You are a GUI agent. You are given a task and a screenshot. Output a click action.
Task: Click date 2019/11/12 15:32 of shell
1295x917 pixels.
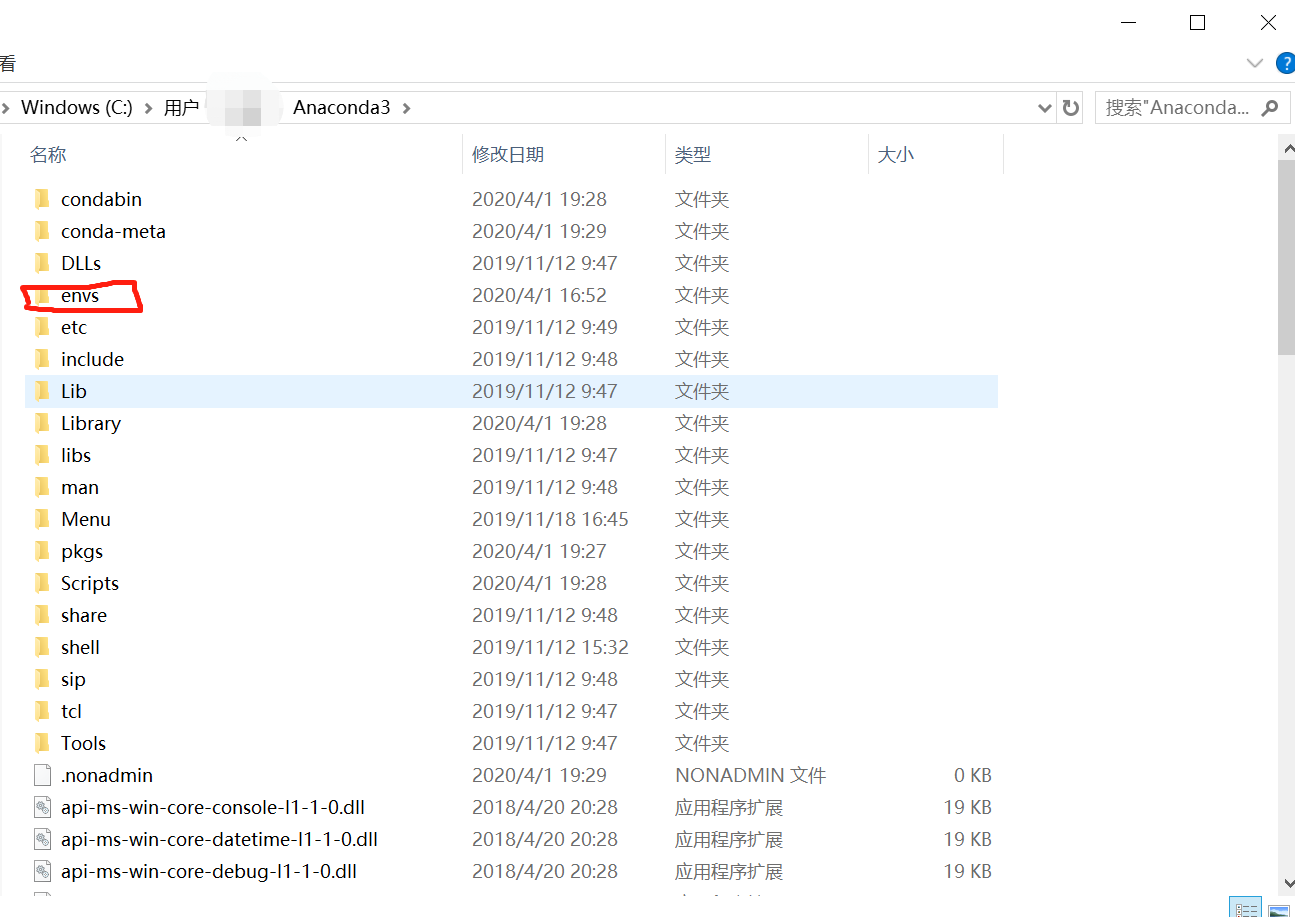550,647
